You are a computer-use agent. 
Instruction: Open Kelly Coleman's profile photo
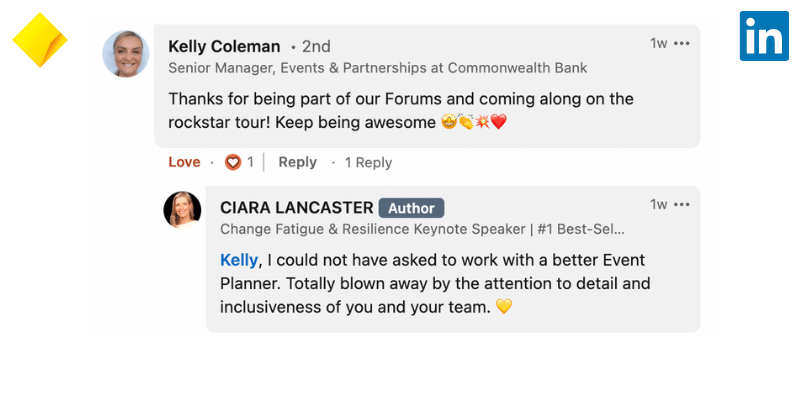pyautogui.click(x=126, y=54)
